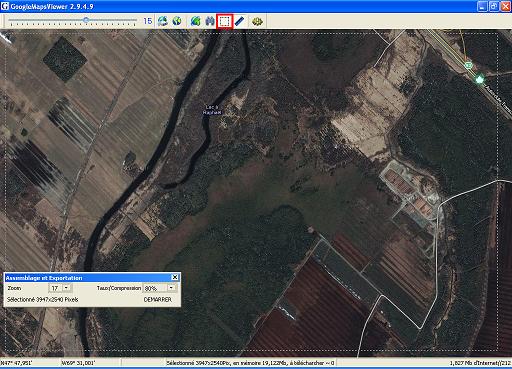Click the Assemblage et Exportation title bar
The height and width of the screenshot is (369, 512).
point(87,277)
